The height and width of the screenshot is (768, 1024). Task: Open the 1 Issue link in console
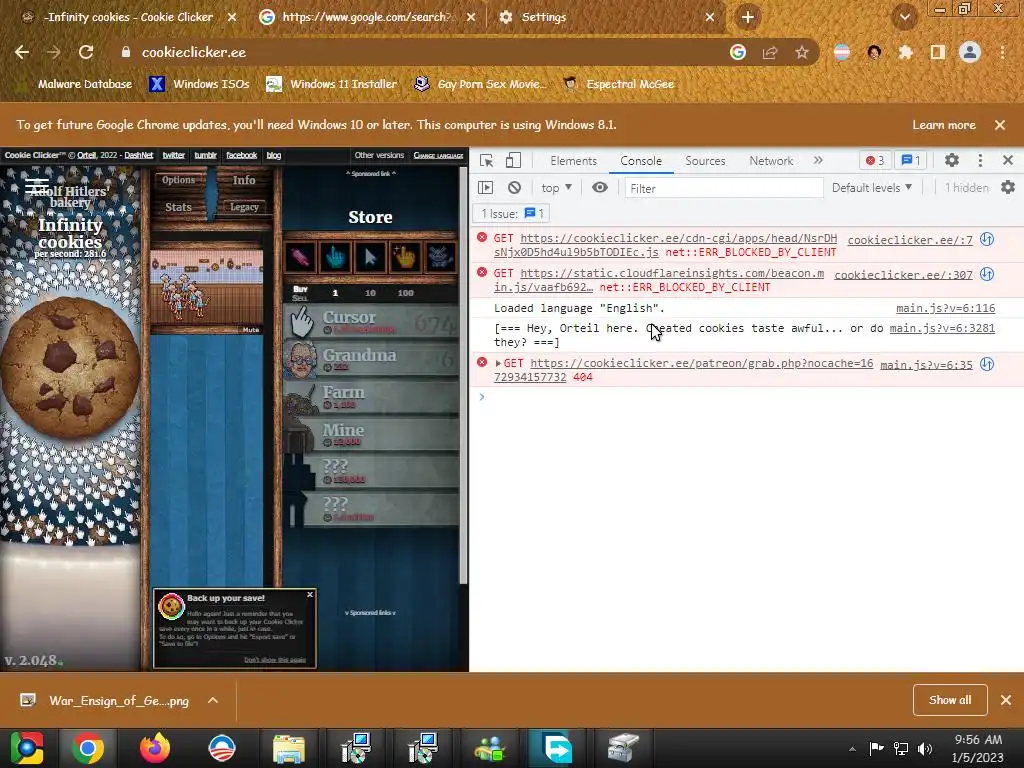[x=512, y=214]
